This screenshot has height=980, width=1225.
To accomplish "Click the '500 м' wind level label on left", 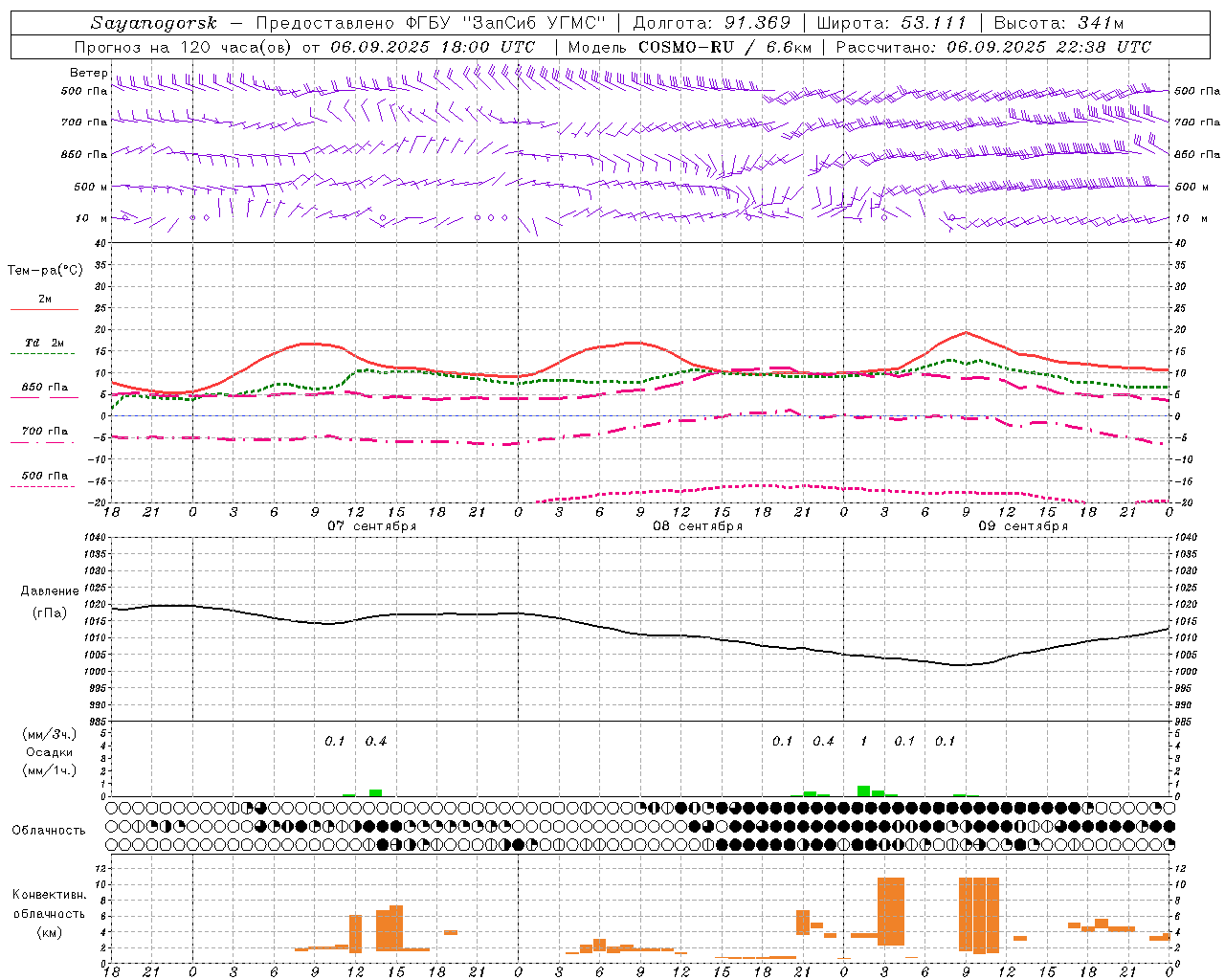I will point(92,187).
